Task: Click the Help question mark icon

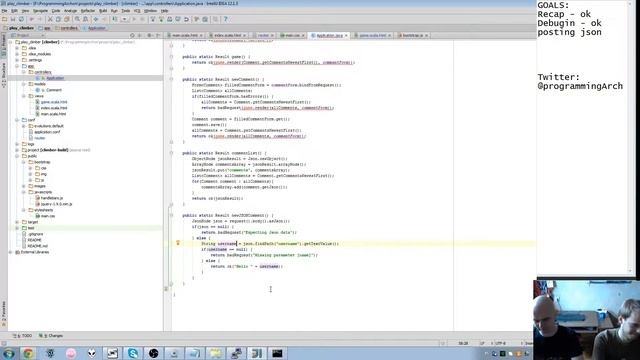Action: 225,19
